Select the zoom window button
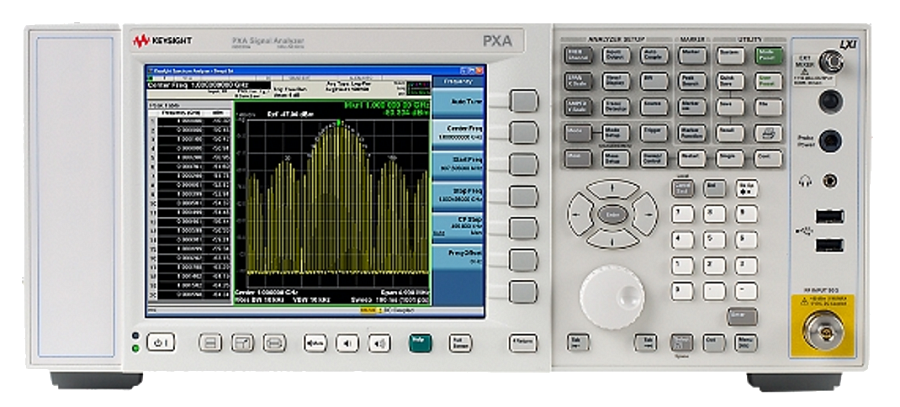 [242, 343]
